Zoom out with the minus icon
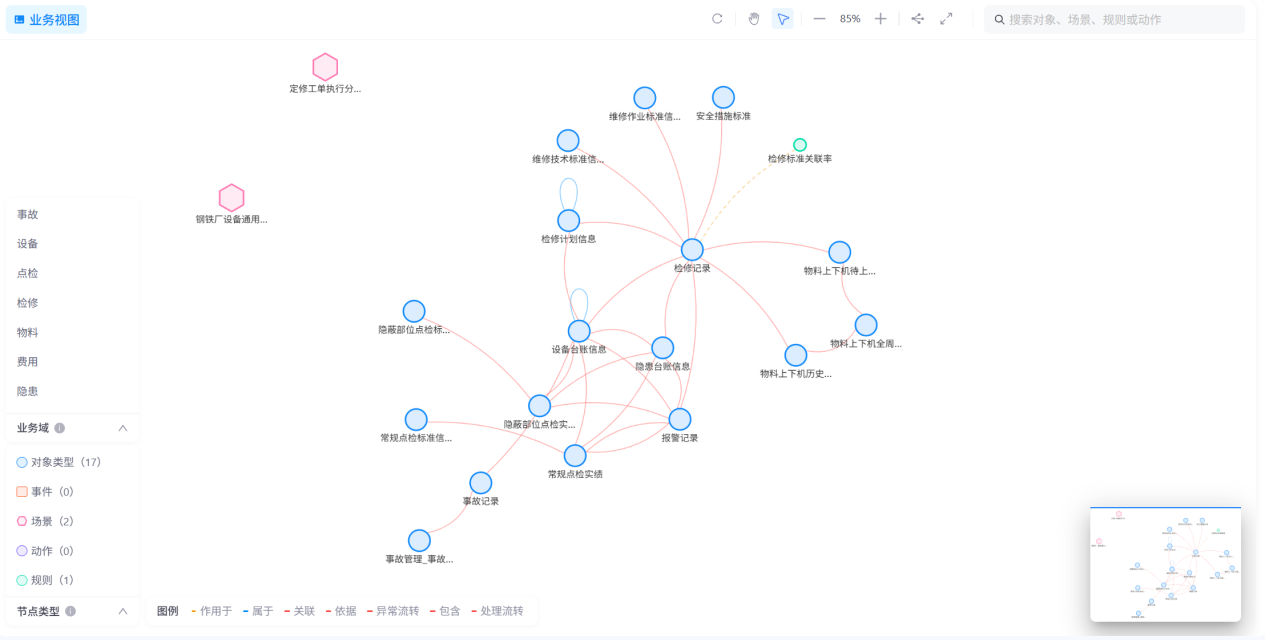 click(819, 19)
